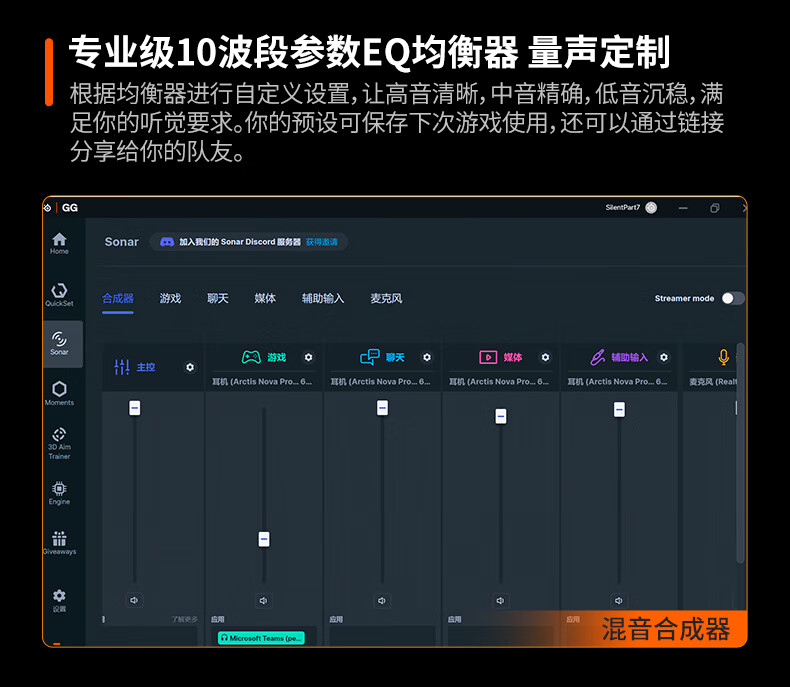
Task: Open Engine in the sidebar
Action: (x=59, y=492)
